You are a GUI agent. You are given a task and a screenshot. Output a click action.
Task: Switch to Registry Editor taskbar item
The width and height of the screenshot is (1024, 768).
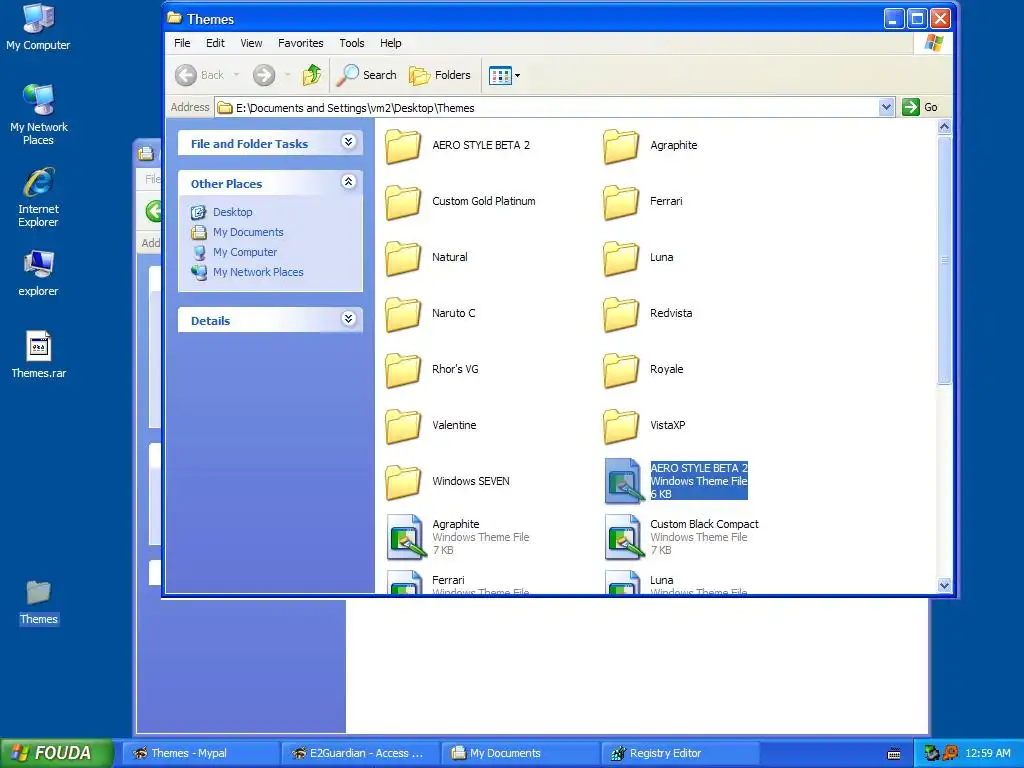tap(679, 753)
